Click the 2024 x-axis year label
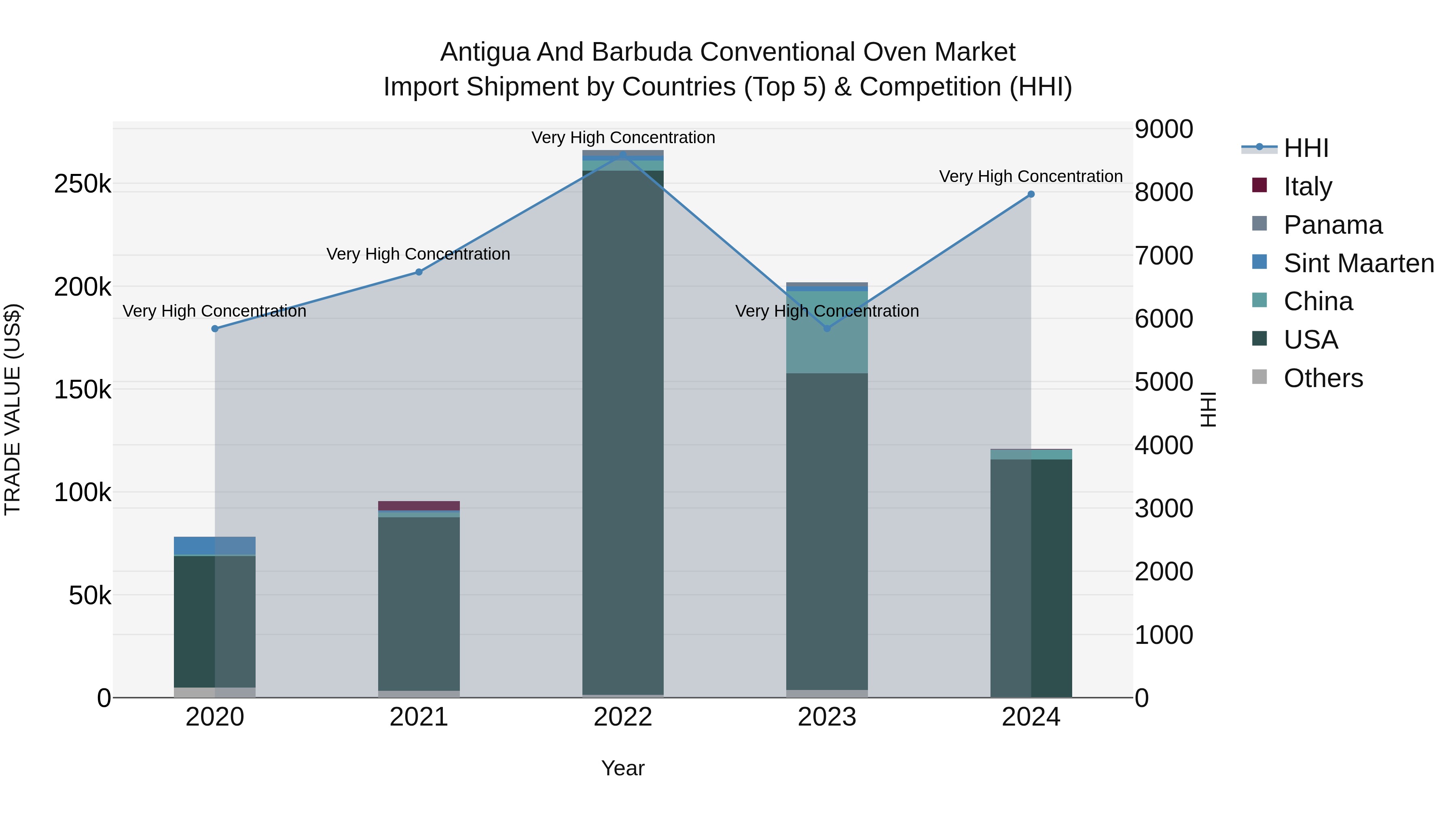 click(x=1031, y=717)
